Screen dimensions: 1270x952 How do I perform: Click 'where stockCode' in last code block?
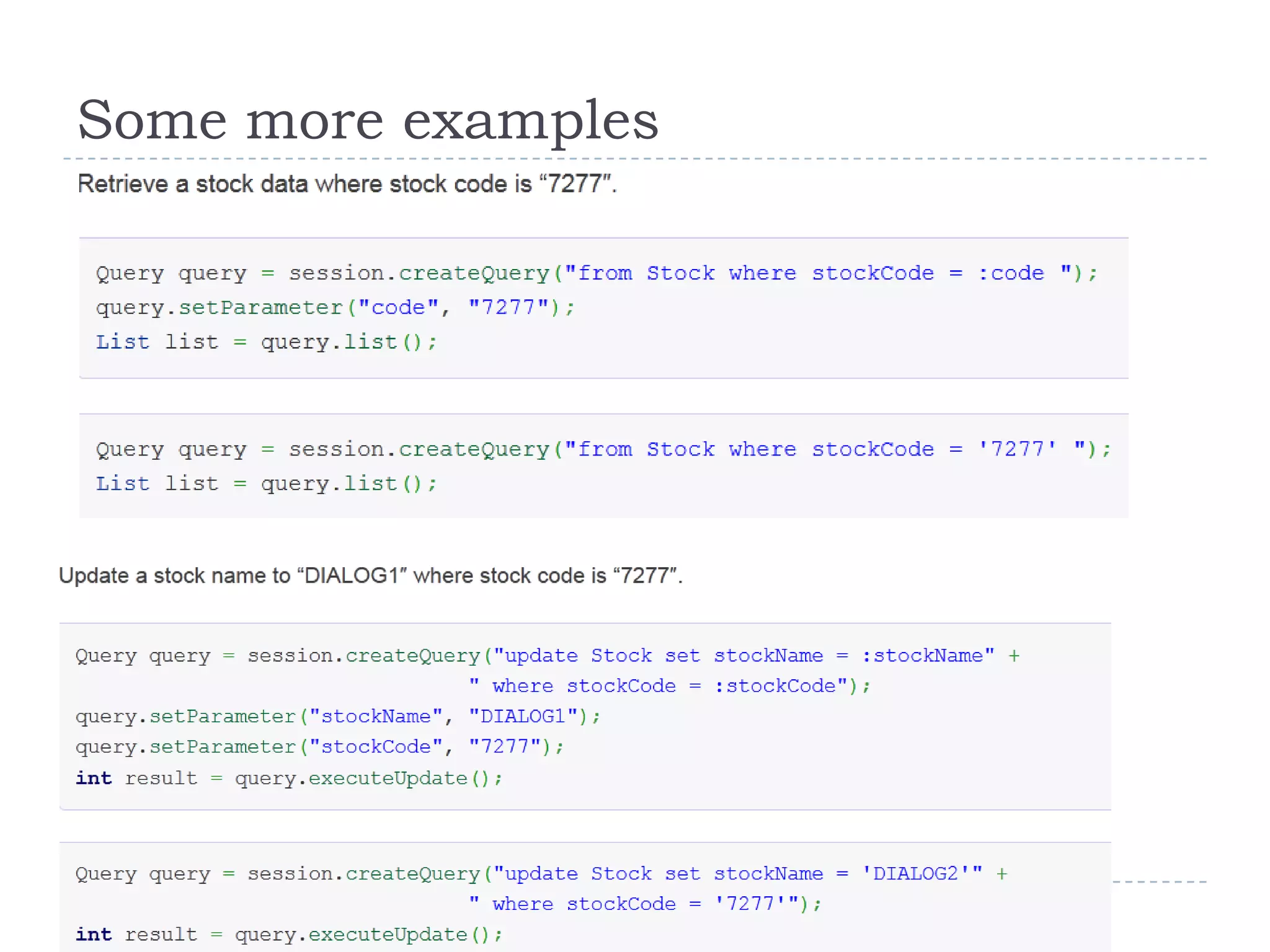pyautogui.click(x=584, y=904)
